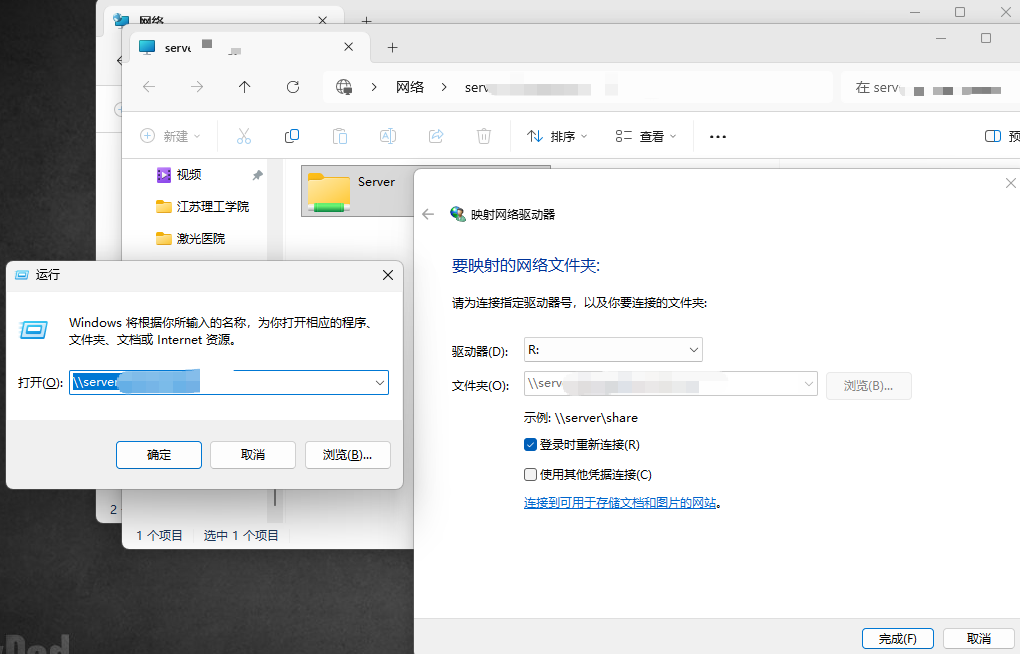This screenshot has width=1020, height=654.
Task: Click the Copy icon in Explorer toolbar
Action: click(x=292, y=136)
